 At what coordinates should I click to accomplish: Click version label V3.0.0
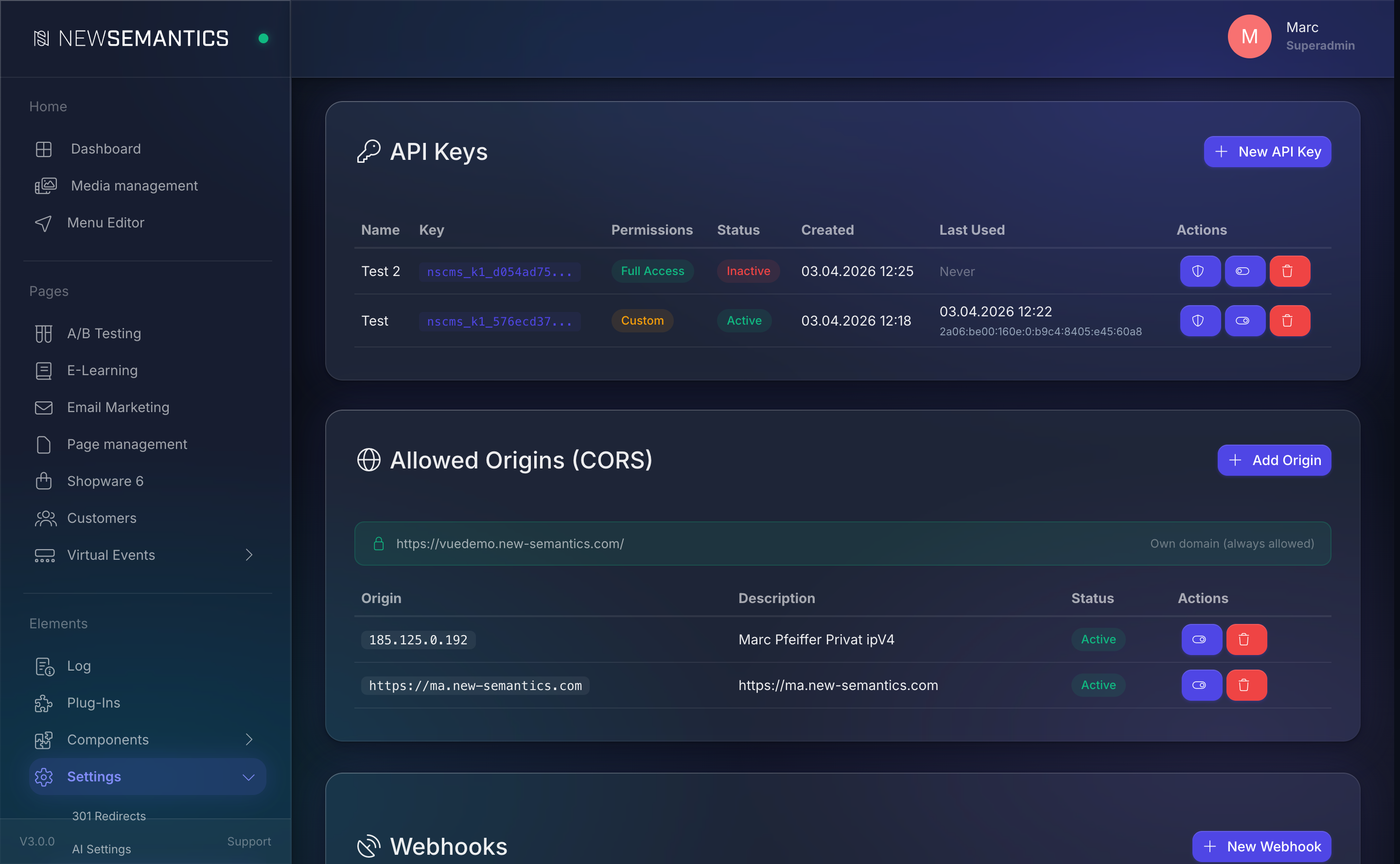(37, 841)
